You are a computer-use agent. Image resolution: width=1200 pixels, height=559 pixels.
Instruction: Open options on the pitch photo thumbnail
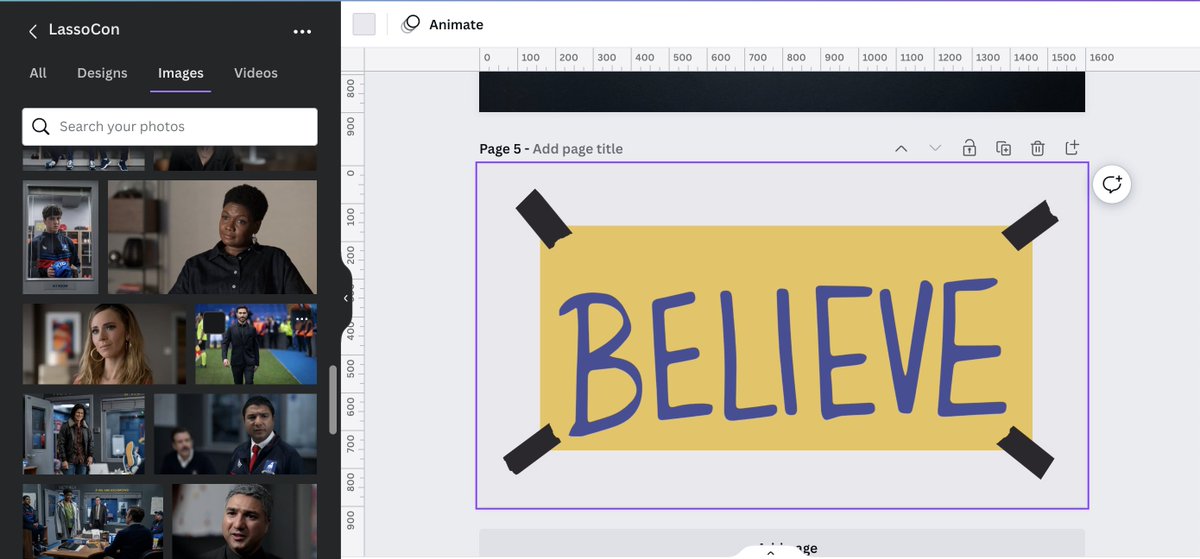[x=302, y=319]
